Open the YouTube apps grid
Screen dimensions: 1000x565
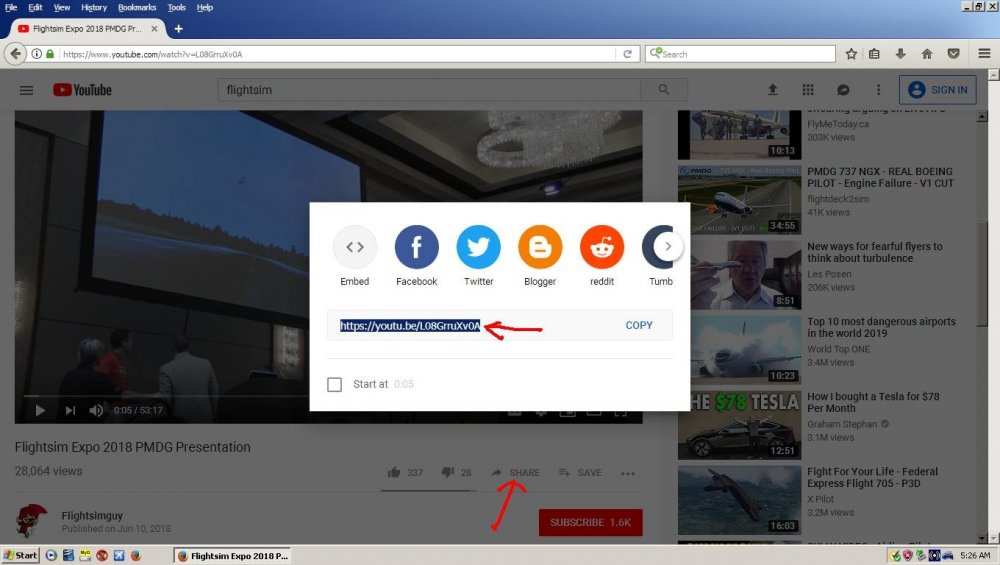[x=808, y=90]
